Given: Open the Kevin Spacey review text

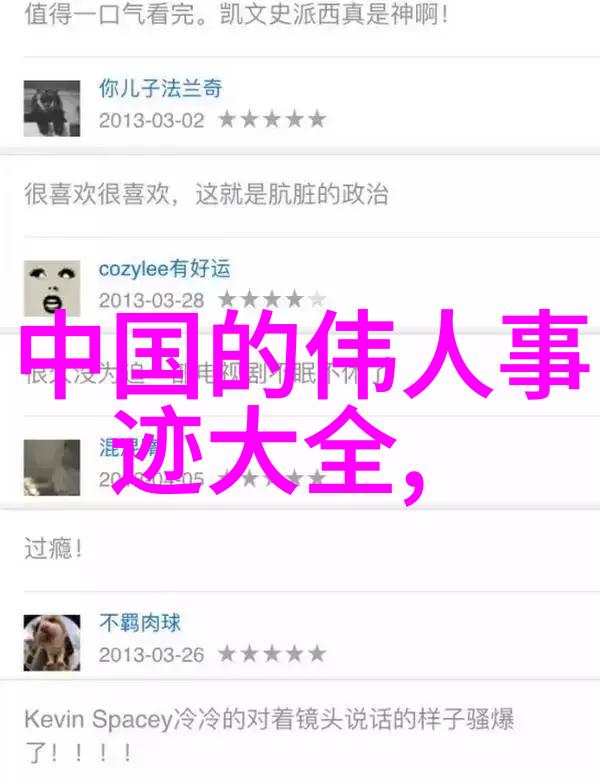Looking at the screenshot, I should click(269, 735).
